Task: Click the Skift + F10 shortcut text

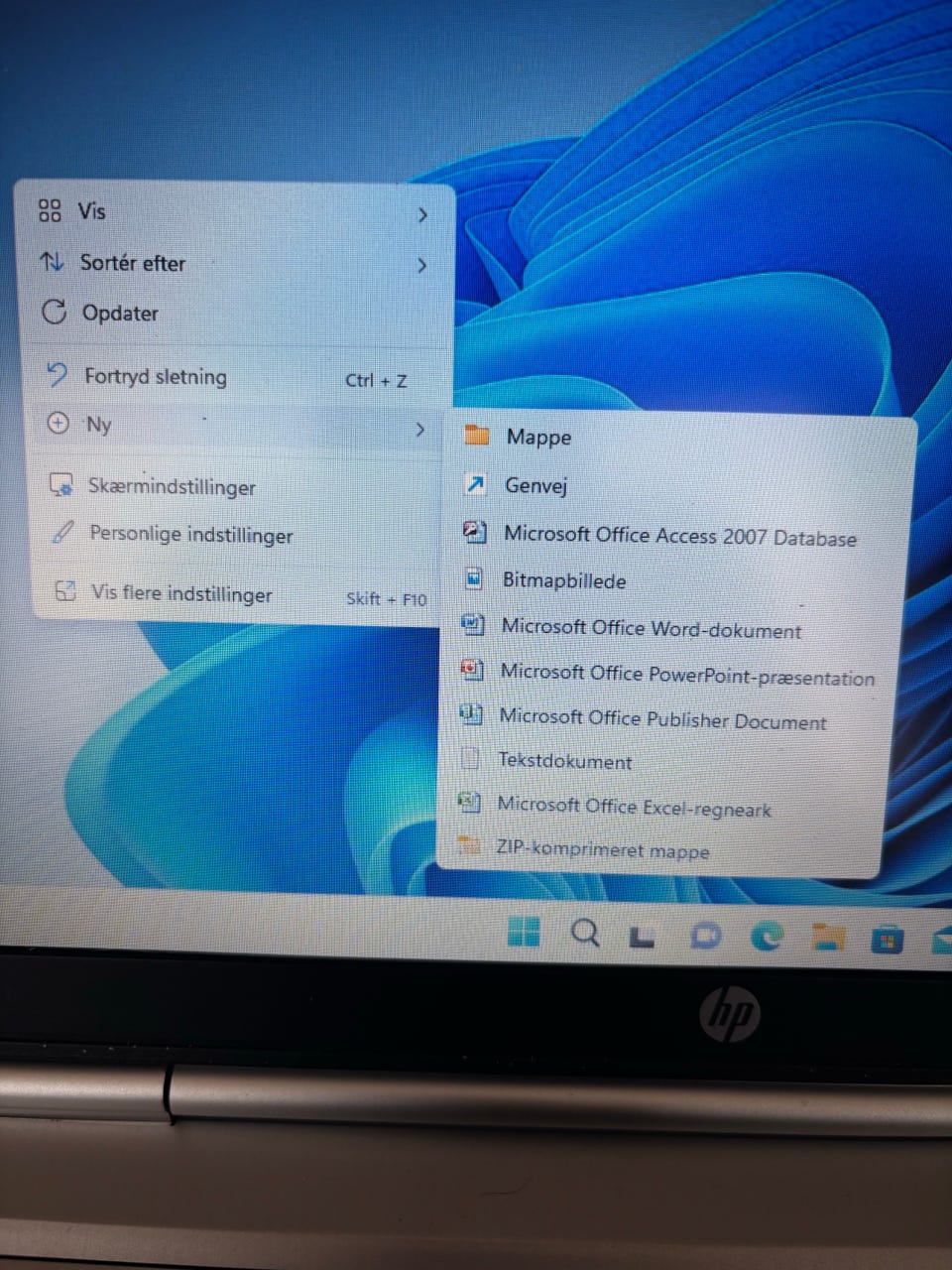Action: pos(386,599)
